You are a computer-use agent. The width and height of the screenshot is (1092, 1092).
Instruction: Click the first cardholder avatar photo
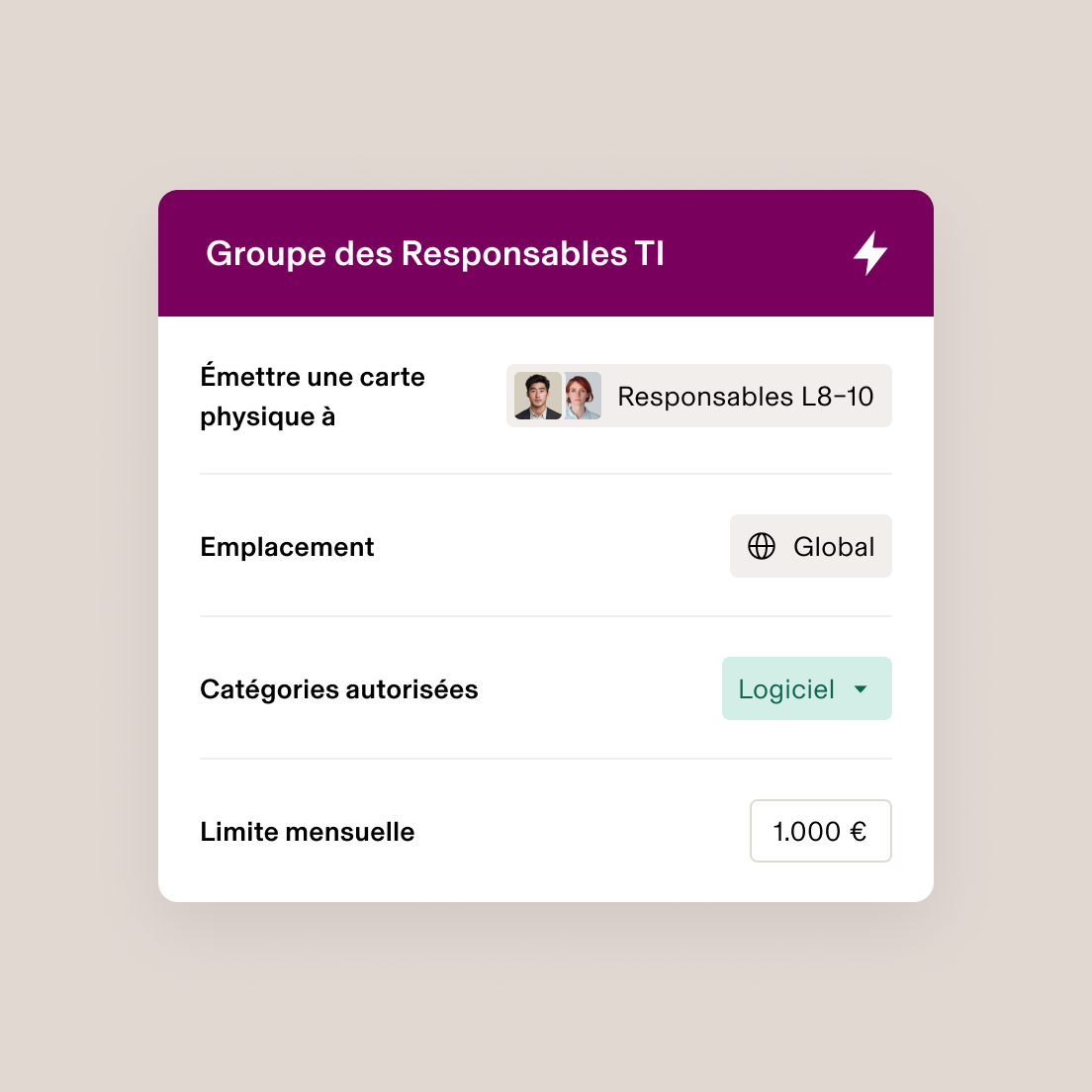pyautogui.click(x=537, y=396)
